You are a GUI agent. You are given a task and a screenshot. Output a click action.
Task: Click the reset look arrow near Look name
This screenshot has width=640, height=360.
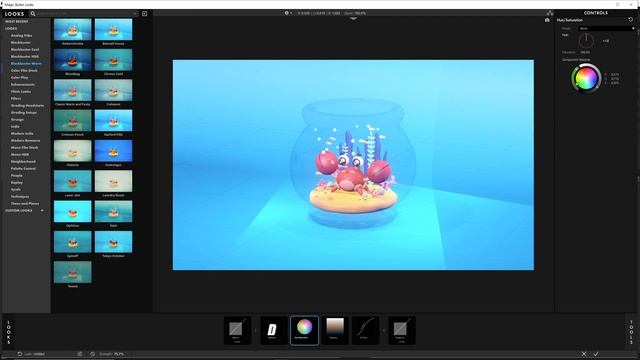[19, 354]
